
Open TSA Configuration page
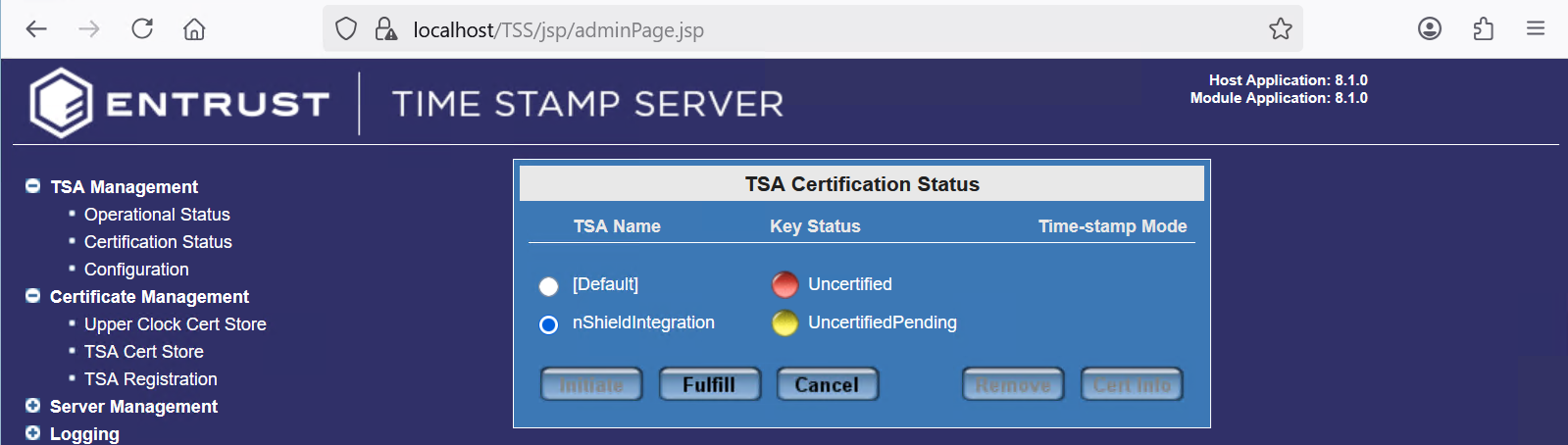click(136, 269)
